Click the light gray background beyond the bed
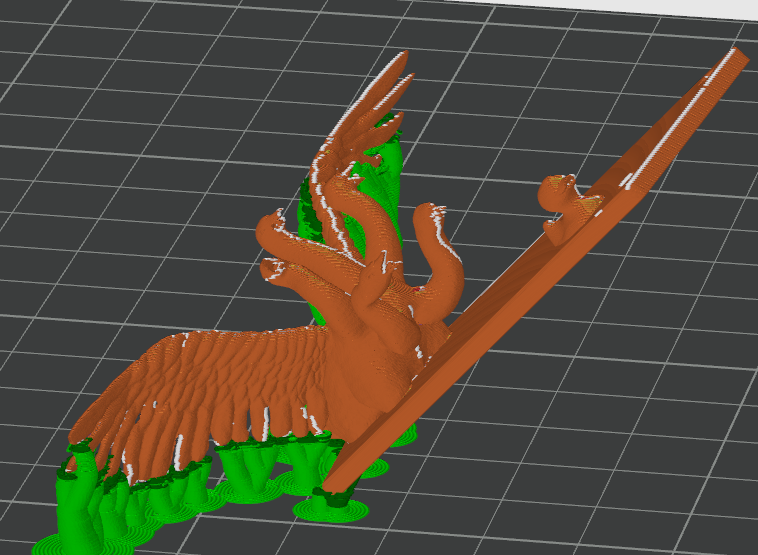758x555 pixels. 700,8
